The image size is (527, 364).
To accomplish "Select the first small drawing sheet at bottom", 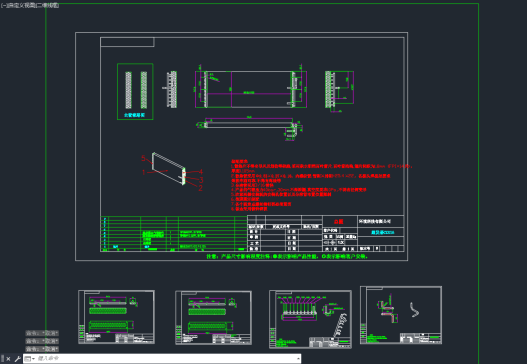I will click(x=116, y=317).
